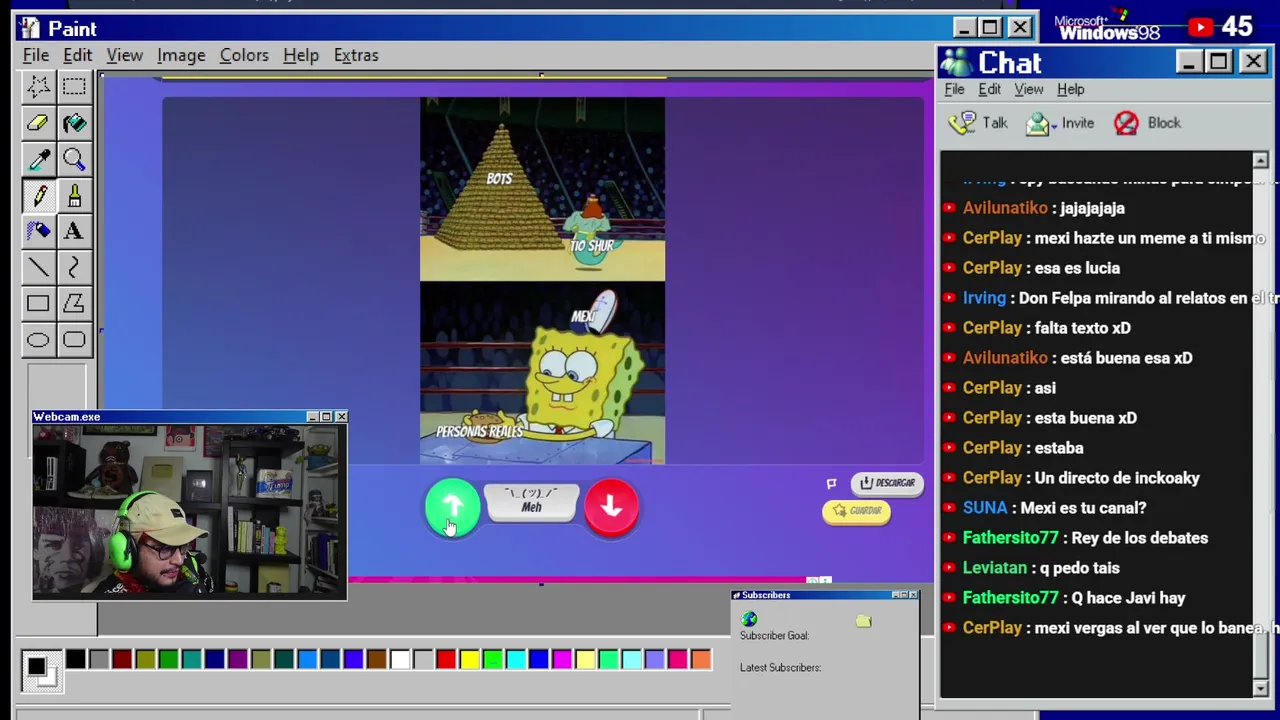The height and width of the screenshot is (720, 1280).
Task: Pick the yellow palette color
Action: pos(469,659)
